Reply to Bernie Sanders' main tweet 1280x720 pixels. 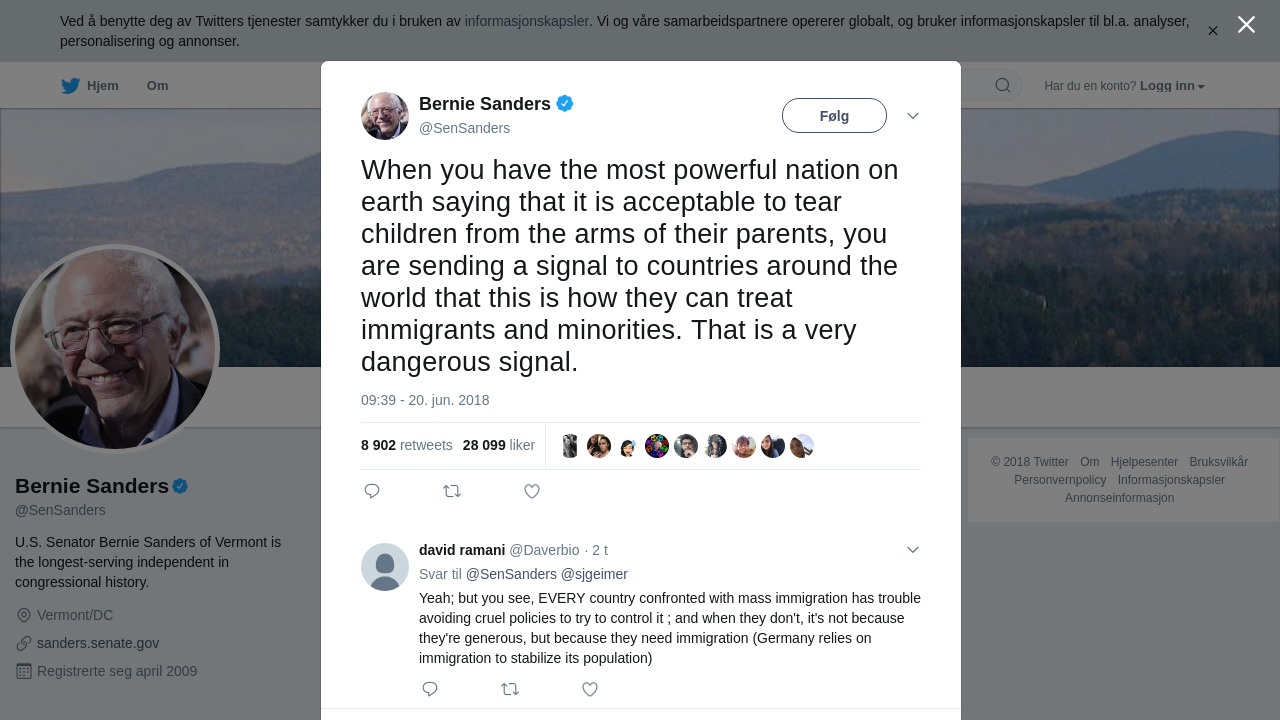372,491
